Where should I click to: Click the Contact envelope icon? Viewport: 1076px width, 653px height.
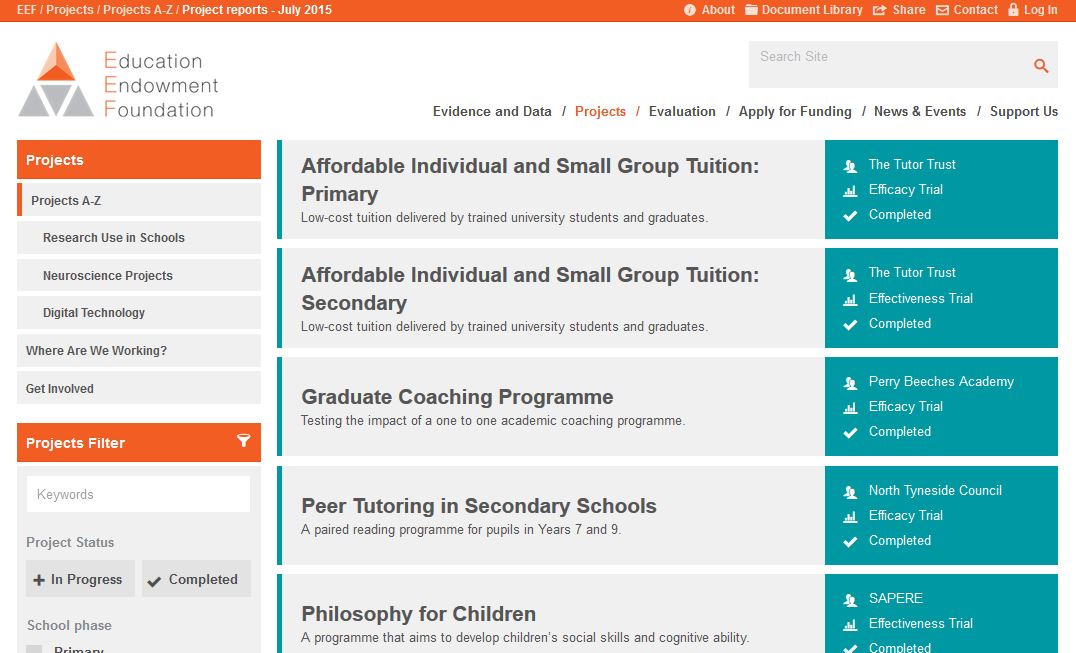[942, 10]
